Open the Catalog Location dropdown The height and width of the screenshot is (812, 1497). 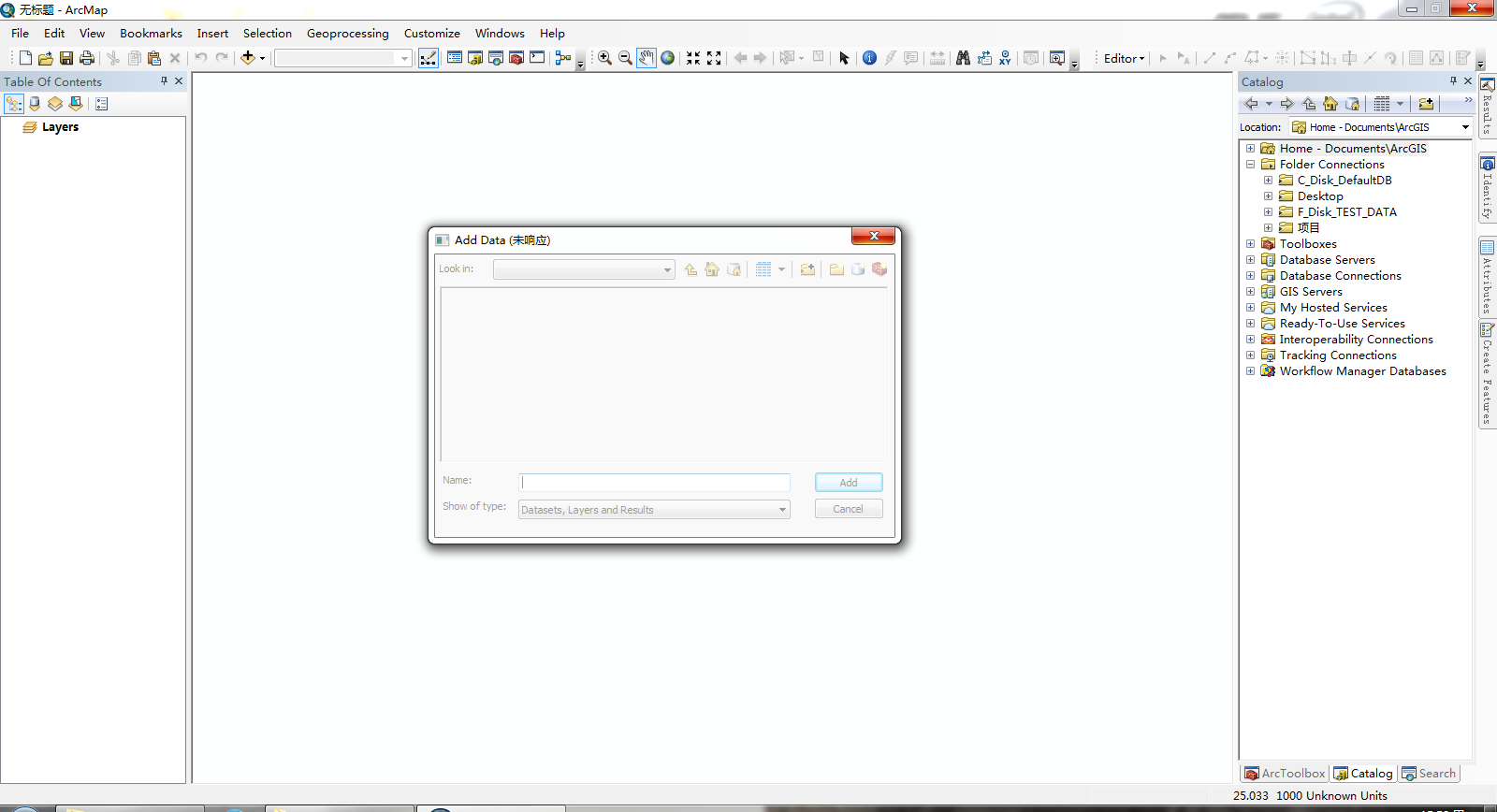[1465, 127]
